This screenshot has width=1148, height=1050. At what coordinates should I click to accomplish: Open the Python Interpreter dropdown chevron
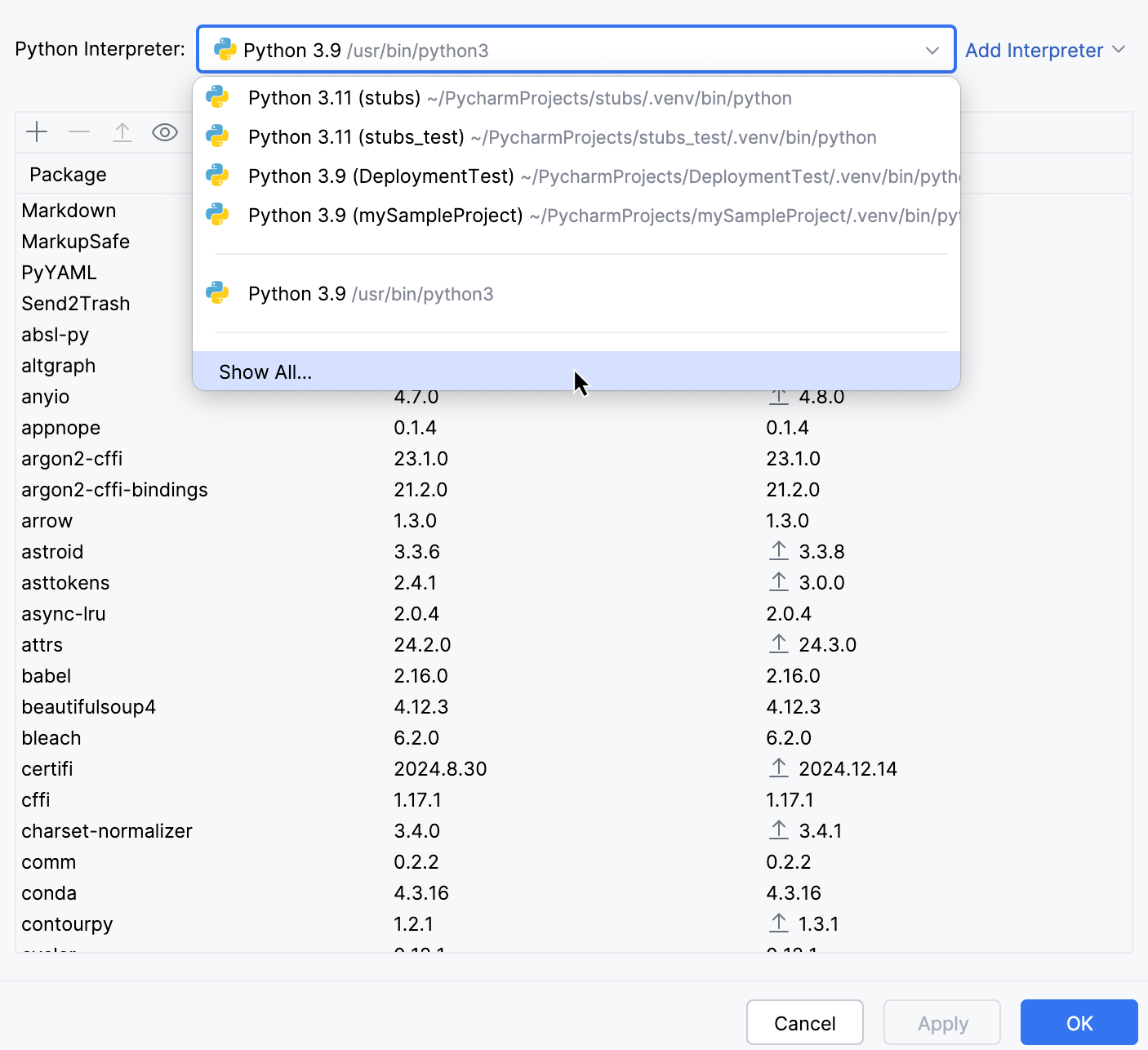point(932,50)
